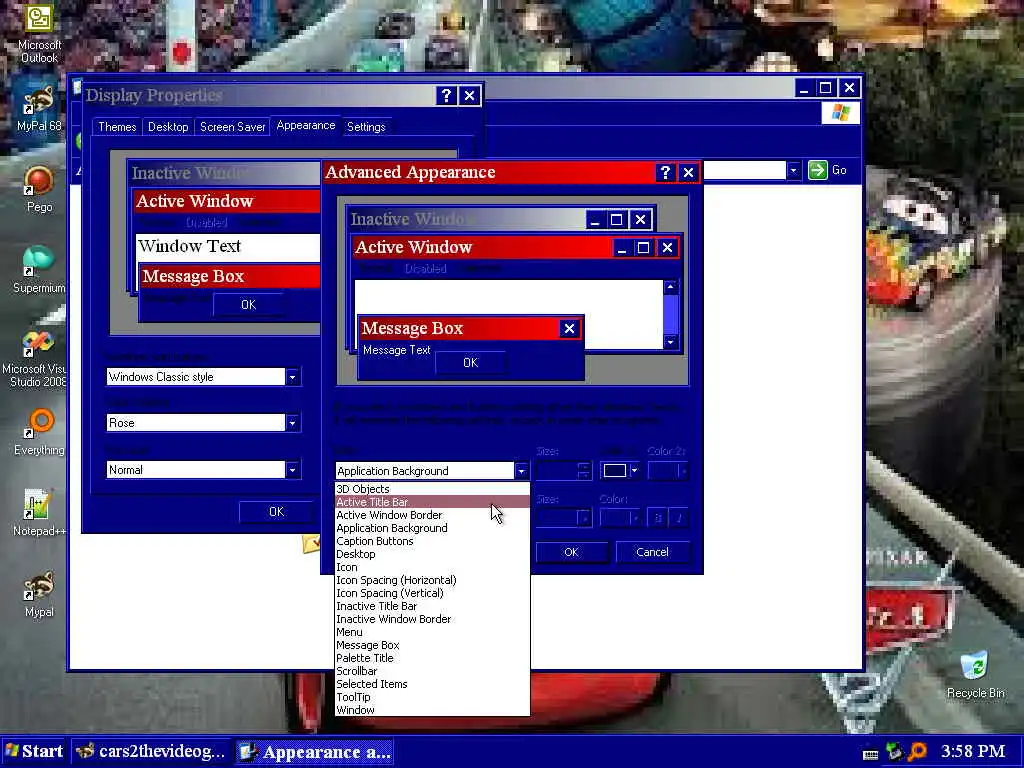Select the Appearance tab
The image size is (1024, 768).
tap(306, 125)
